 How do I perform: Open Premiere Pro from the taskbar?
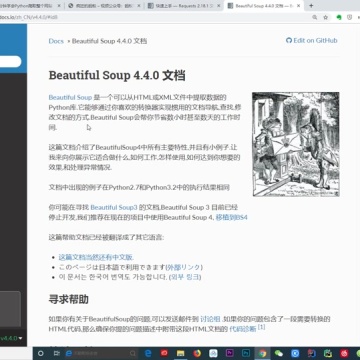[230, 353]
